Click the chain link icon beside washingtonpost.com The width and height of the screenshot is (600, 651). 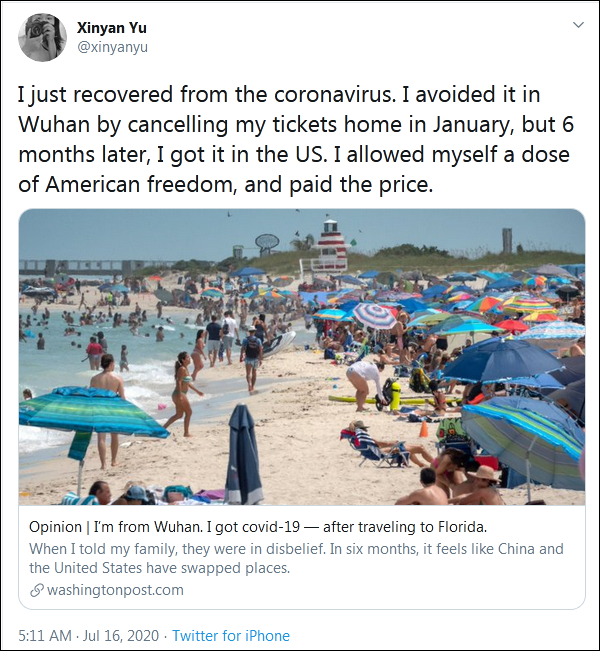37,589
